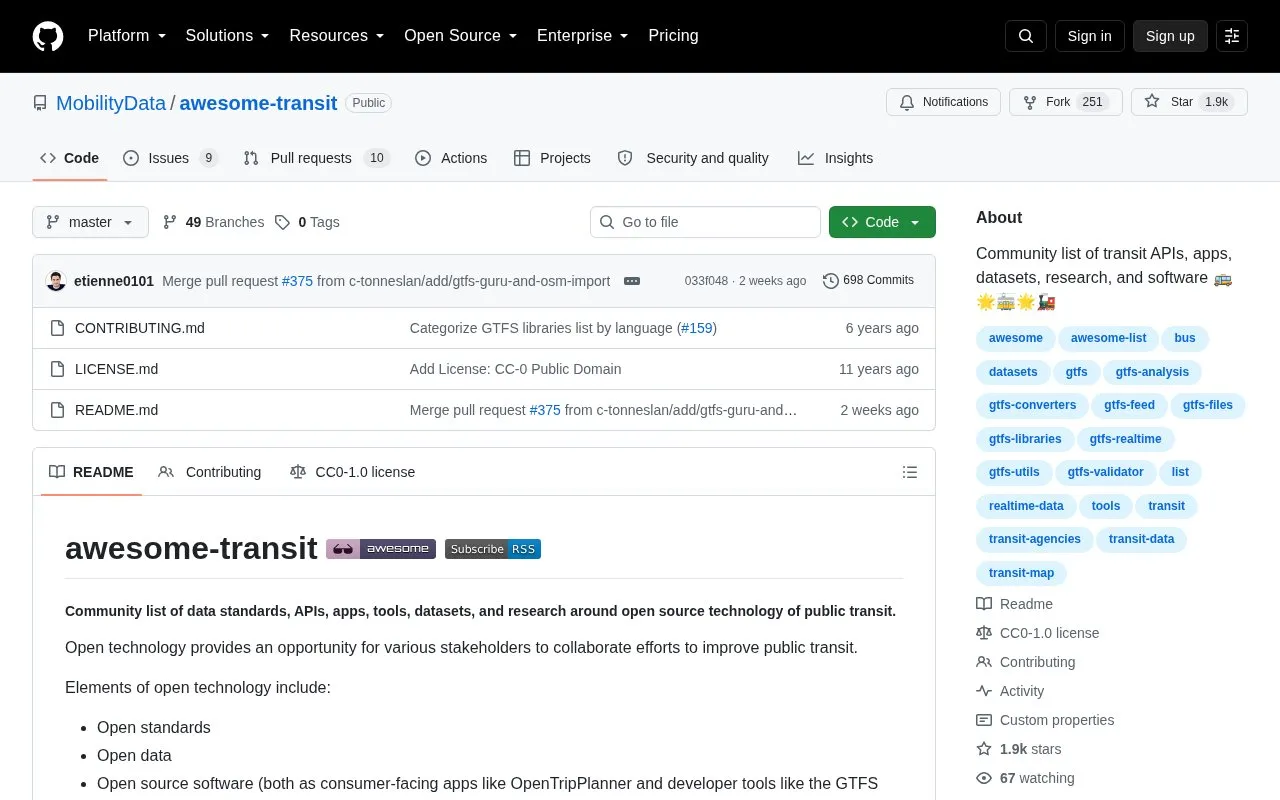Click the Sign in button
Screen dimensions: 1280x800
point(1089,36)
